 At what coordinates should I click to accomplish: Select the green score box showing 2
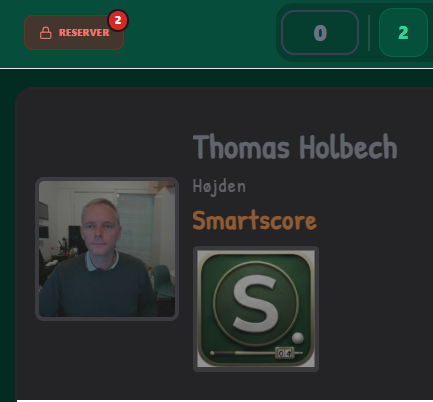coord(403,33)
